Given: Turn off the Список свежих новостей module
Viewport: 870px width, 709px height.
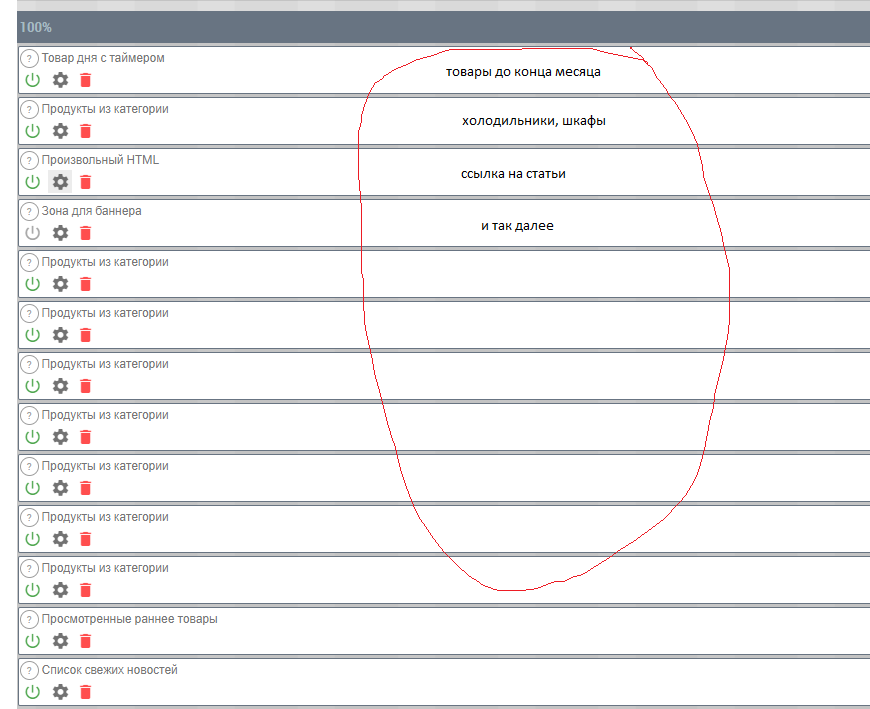Looking at the screenshot, I should click(32, 692).
